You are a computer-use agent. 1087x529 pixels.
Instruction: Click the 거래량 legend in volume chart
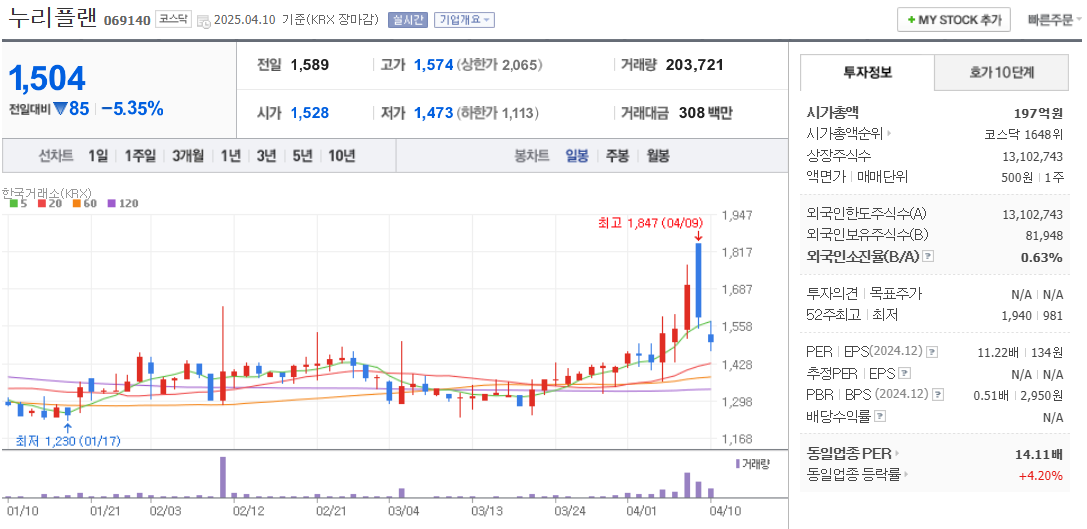(x=753, y=464)
